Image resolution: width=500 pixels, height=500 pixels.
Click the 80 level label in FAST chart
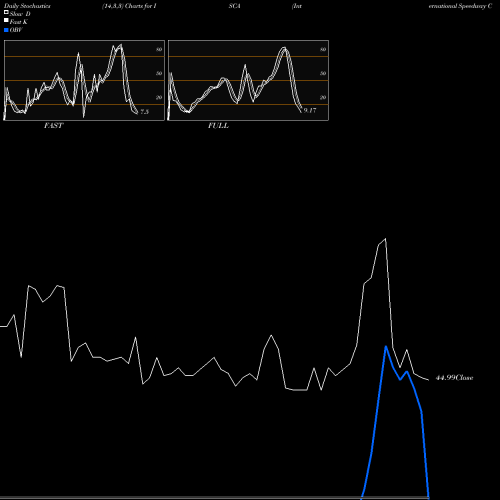tap(159, 49)
